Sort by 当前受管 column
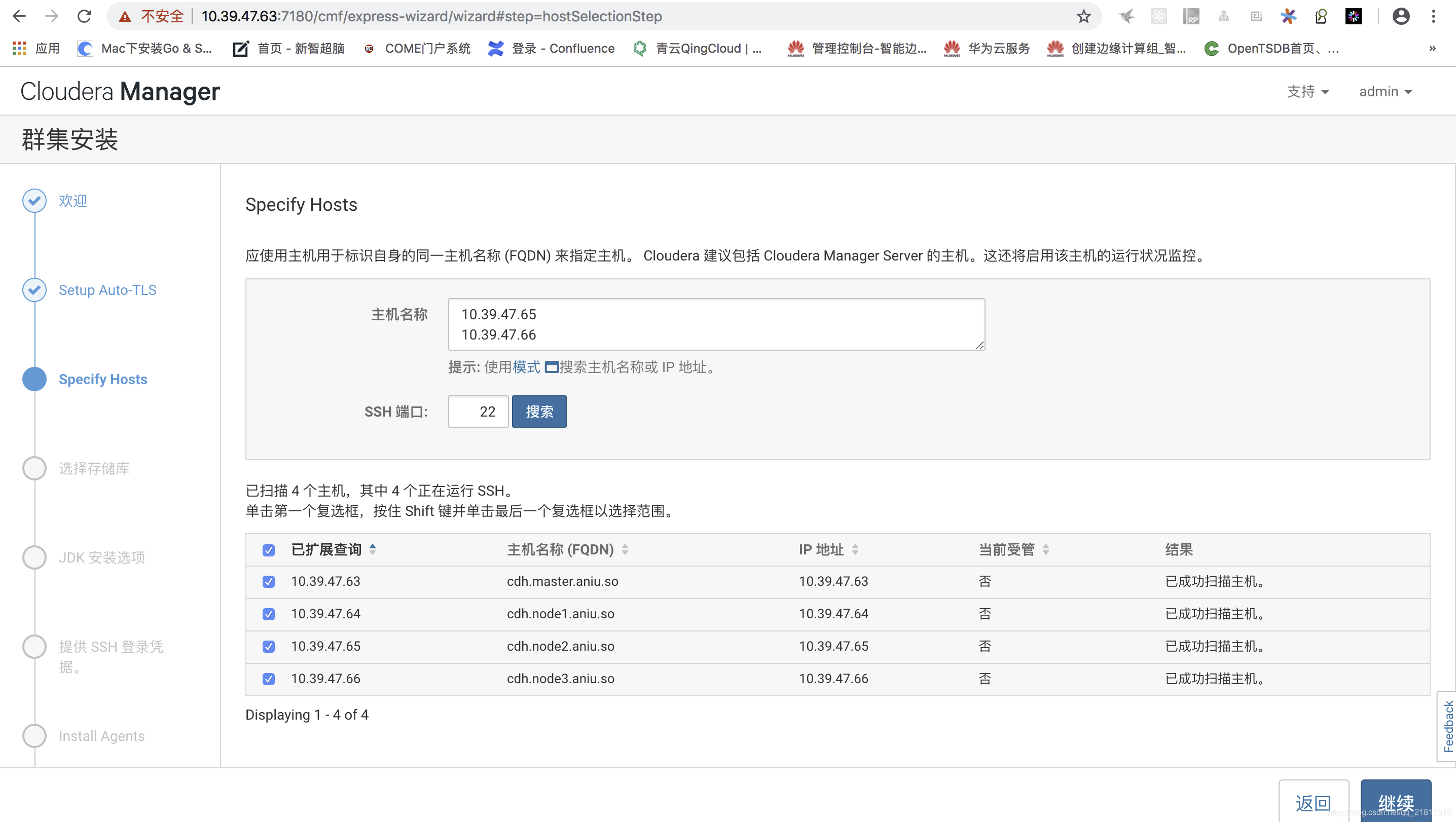This screenshot has height=822, width=1456. pyautogui.click(x=1014, y=550)
